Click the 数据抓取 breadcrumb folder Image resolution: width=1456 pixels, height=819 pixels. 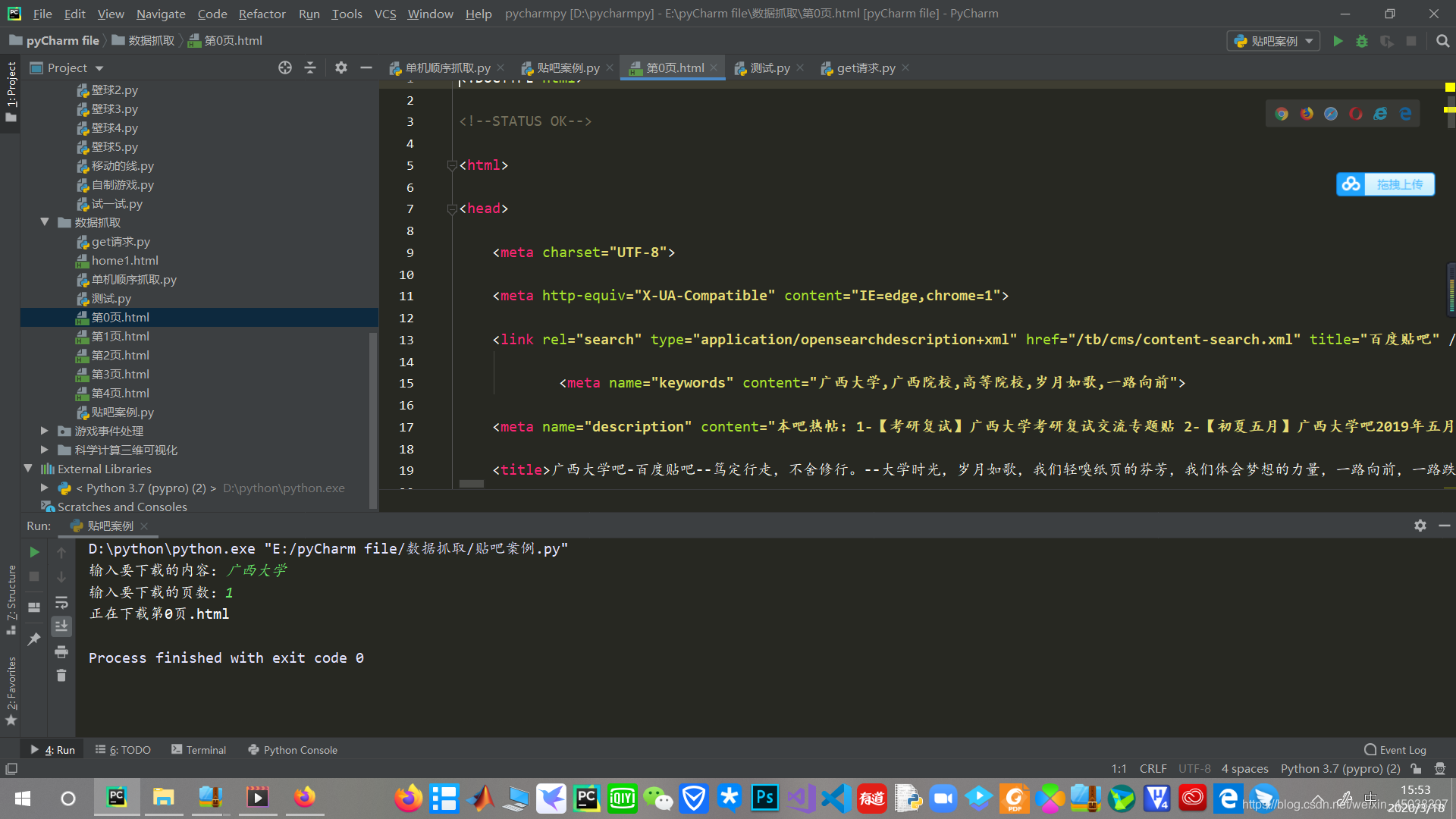tap(143, 40)
